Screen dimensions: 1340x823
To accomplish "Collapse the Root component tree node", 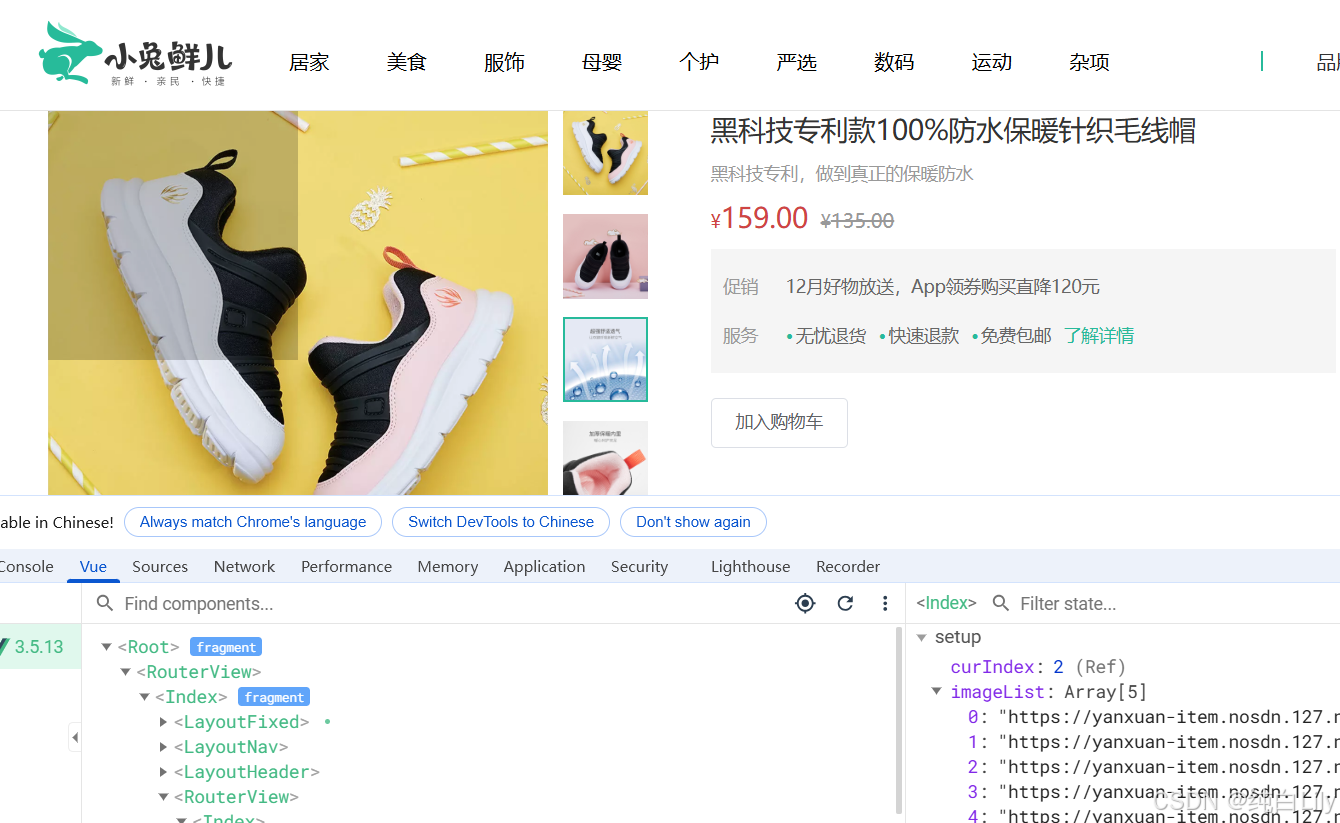I will click(106, 646).
